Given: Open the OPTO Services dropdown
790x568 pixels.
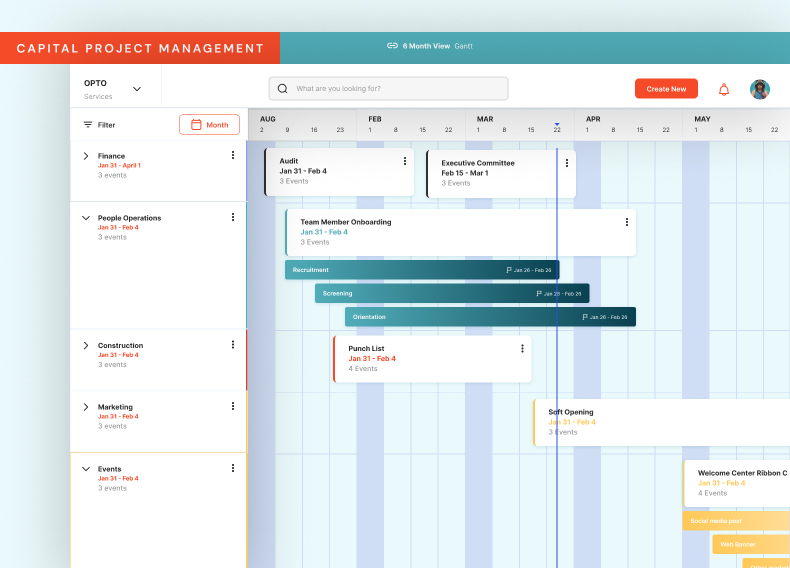Looking at the screenshot, I should coord(137,89).
